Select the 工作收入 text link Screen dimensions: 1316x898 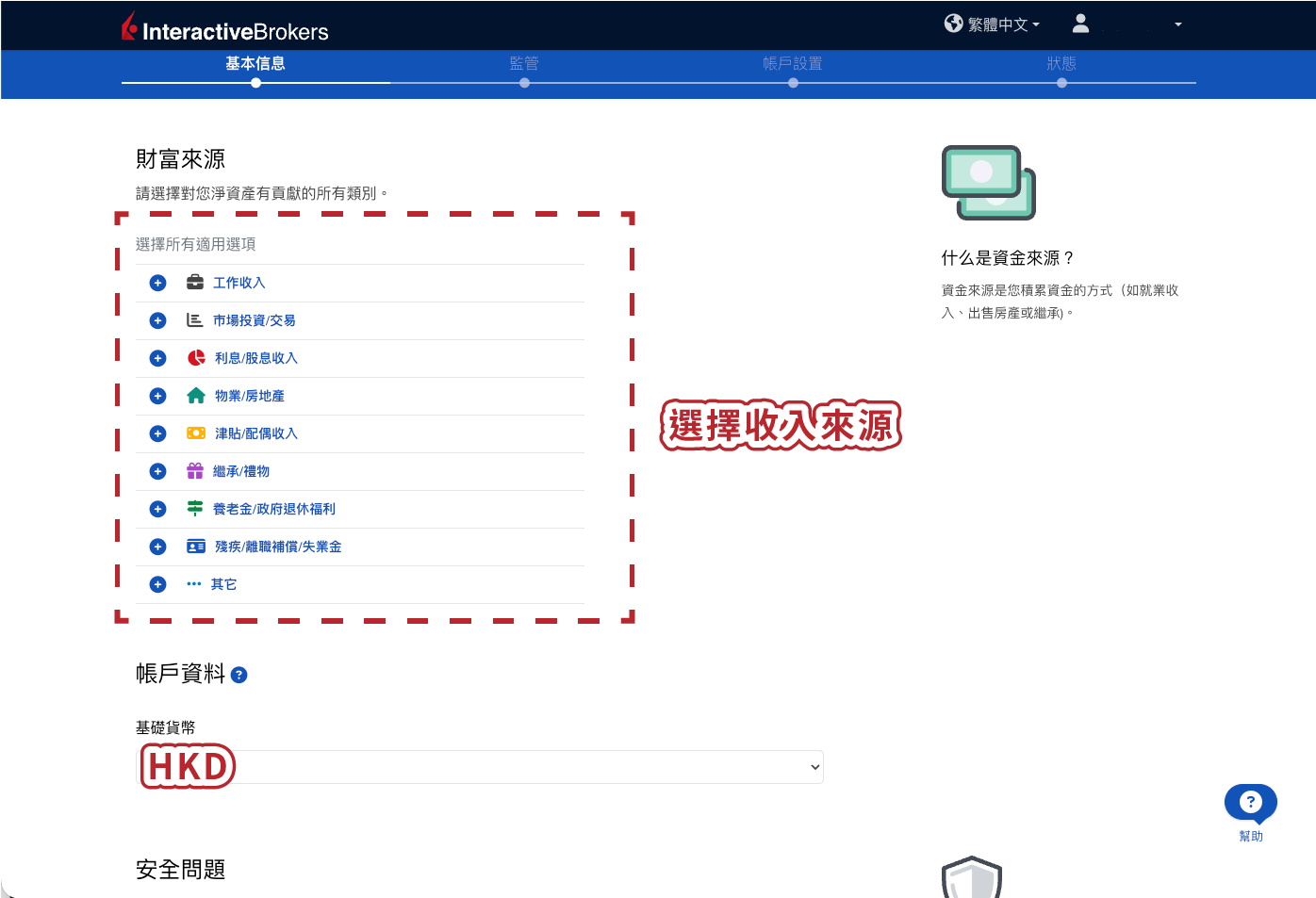[x=239, y=283]
